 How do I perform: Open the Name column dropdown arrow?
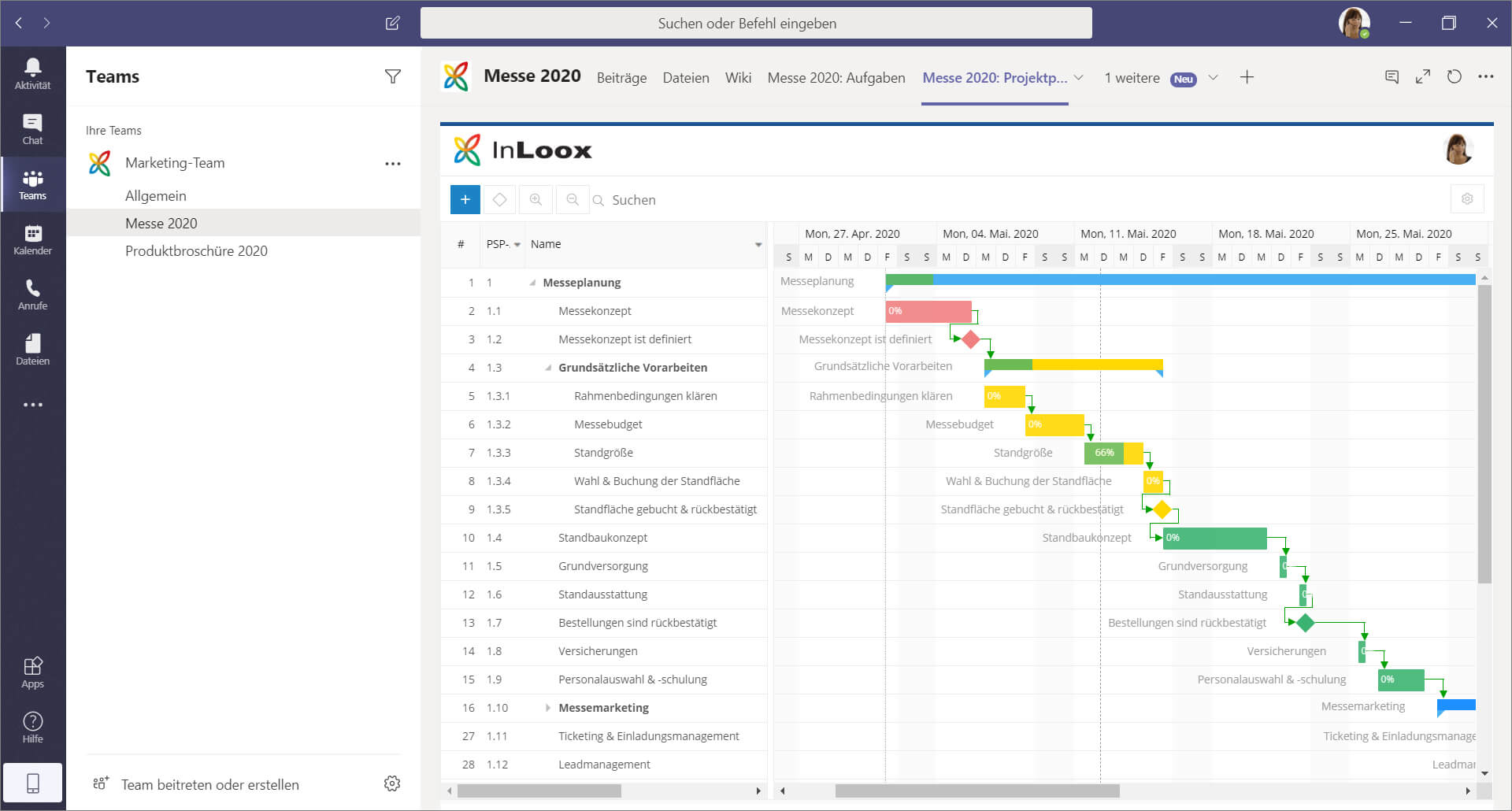pyautogui.click(x=758, y=245)
